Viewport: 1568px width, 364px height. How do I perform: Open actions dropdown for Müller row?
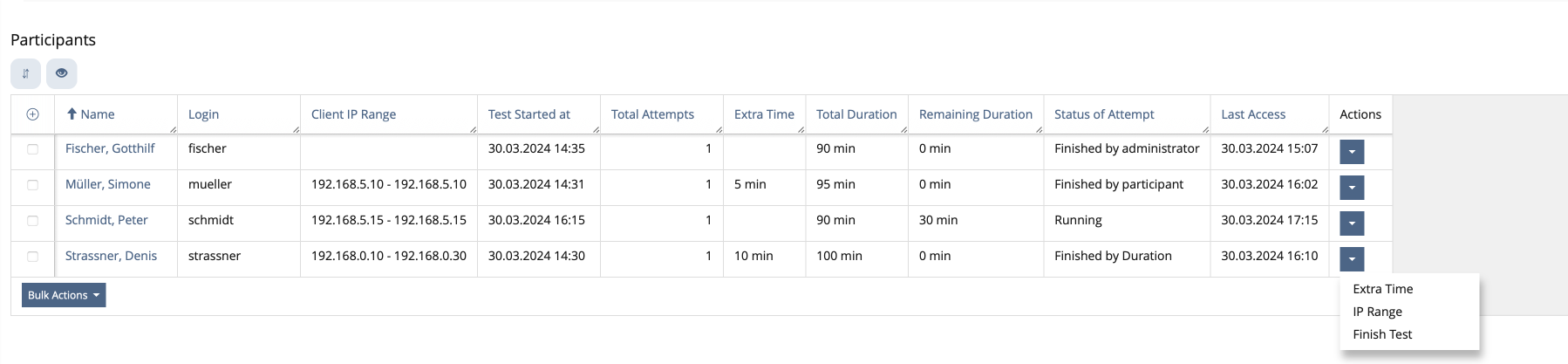click(x=1352, y=188)
